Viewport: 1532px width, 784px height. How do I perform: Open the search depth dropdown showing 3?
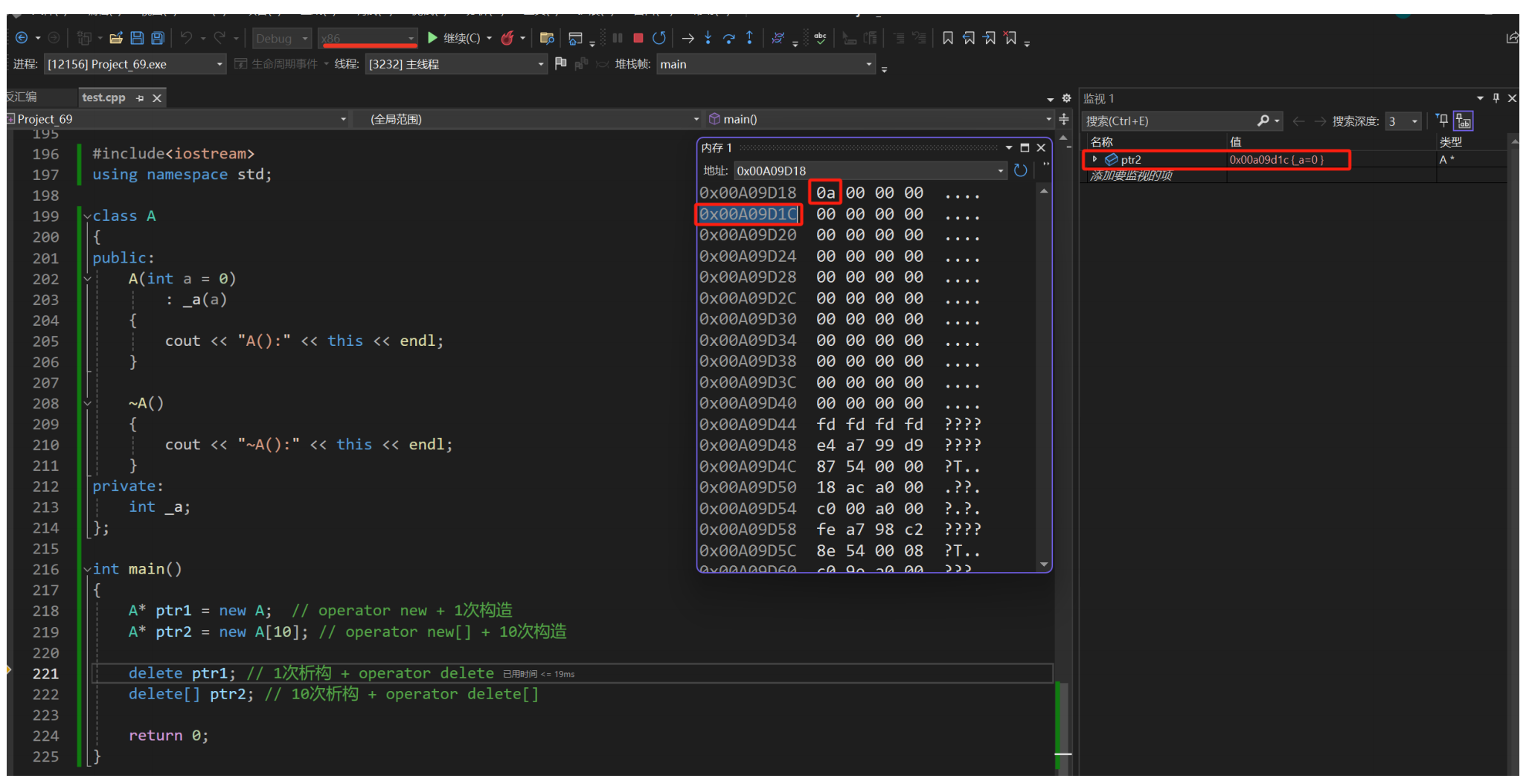tap(1403, 121)
